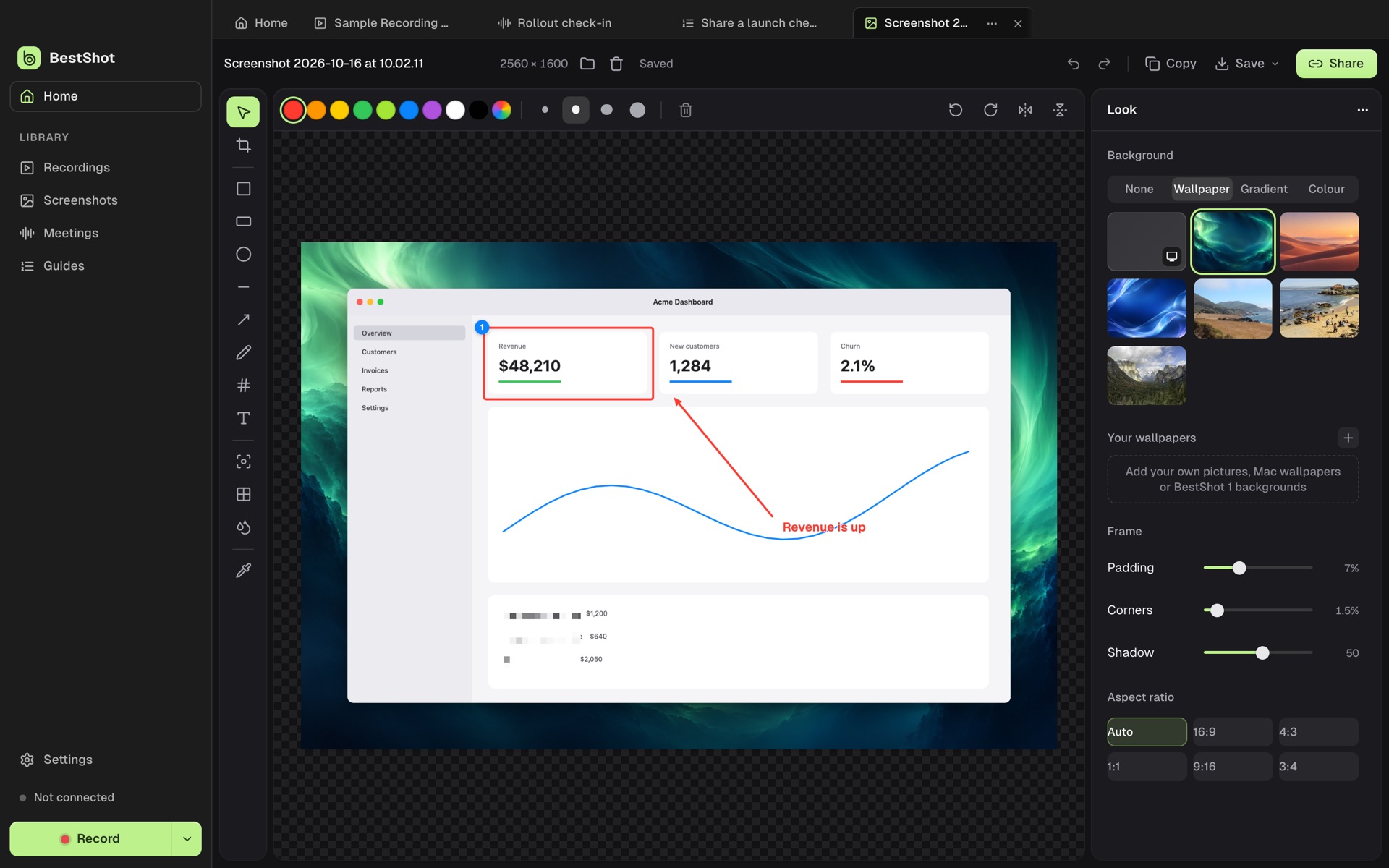
Task: Adjust the Shadow slider
Action: pos(1257,652)
